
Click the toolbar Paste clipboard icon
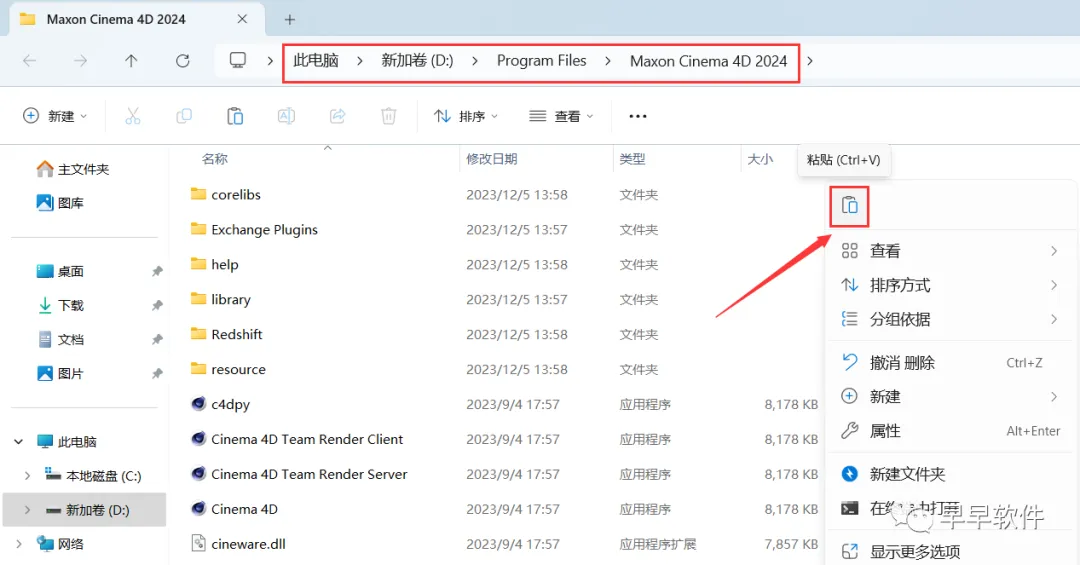235,116
